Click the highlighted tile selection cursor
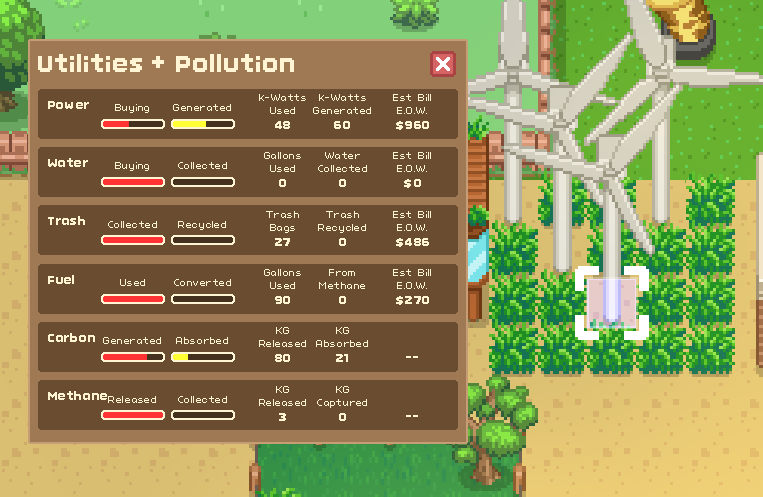Image resolution: width=763 pixels, height=497 pixels. [x=612, y=302]
